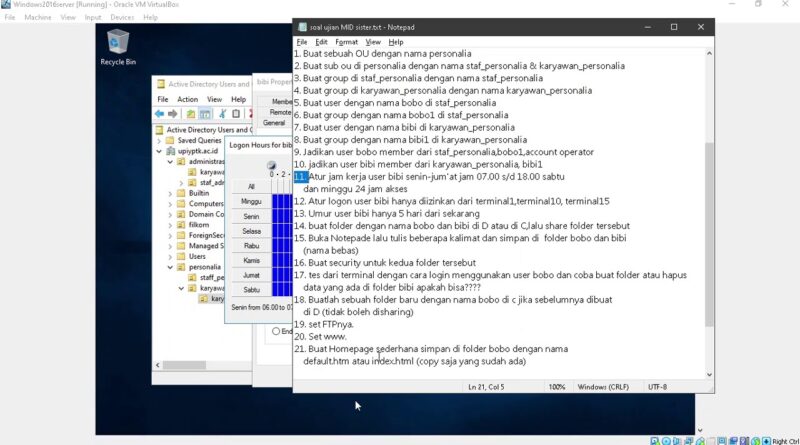Click the VirtualBox hard disk status icon

(x=655, y=441)
